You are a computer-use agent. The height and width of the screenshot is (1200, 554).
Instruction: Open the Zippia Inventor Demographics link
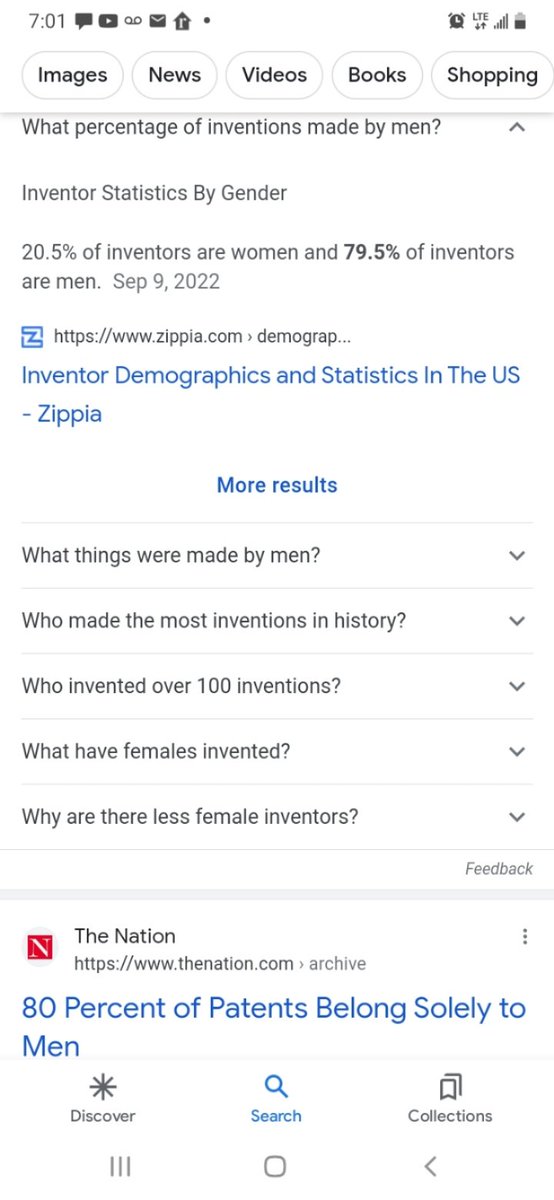(271, 394)
